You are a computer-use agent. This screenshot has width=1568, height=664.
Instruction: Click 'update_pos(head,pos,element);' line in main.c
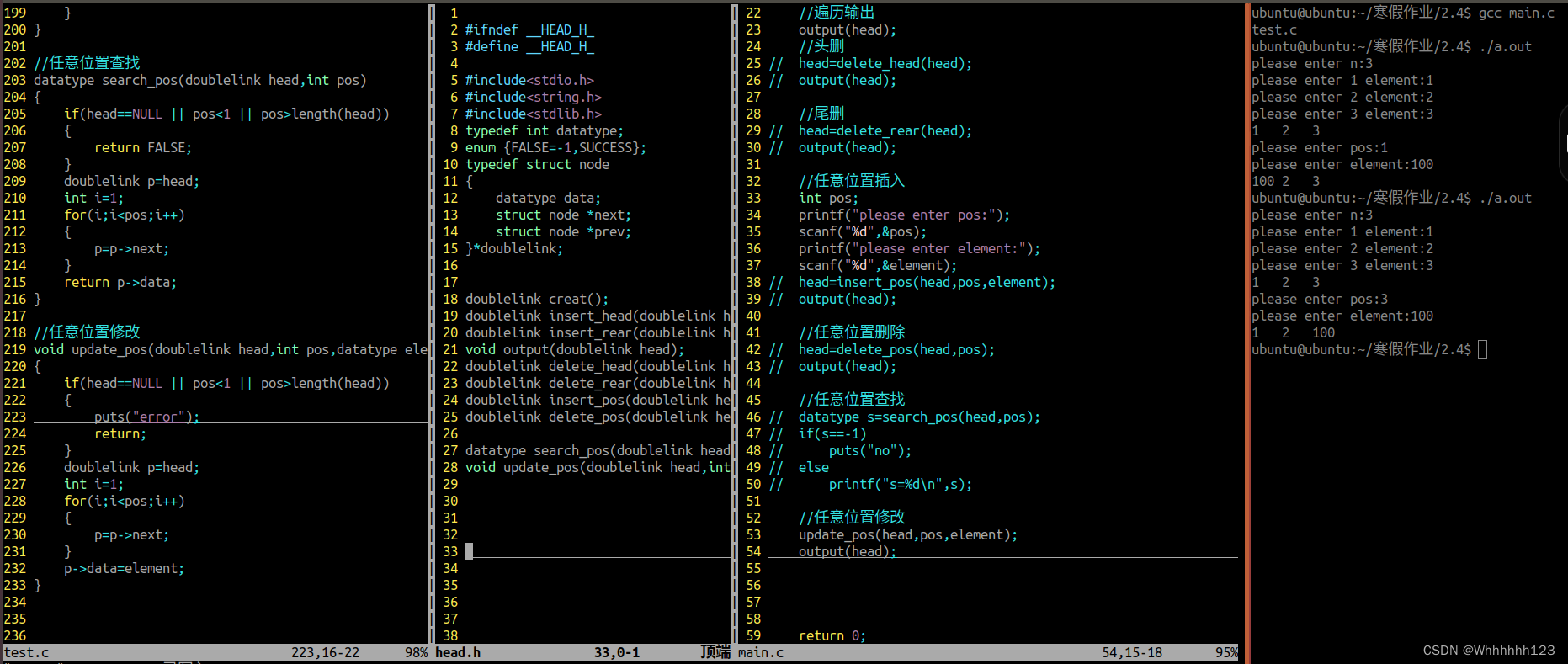pyautogui.click(x=908, y=534)
